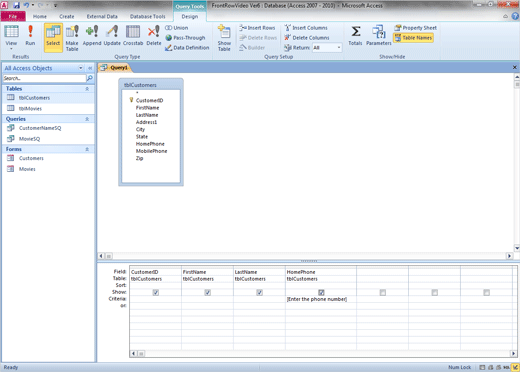This screenshot has height=372, width=520.
Task: Uncheck Show for FirstName column
Action: (207, 292)
